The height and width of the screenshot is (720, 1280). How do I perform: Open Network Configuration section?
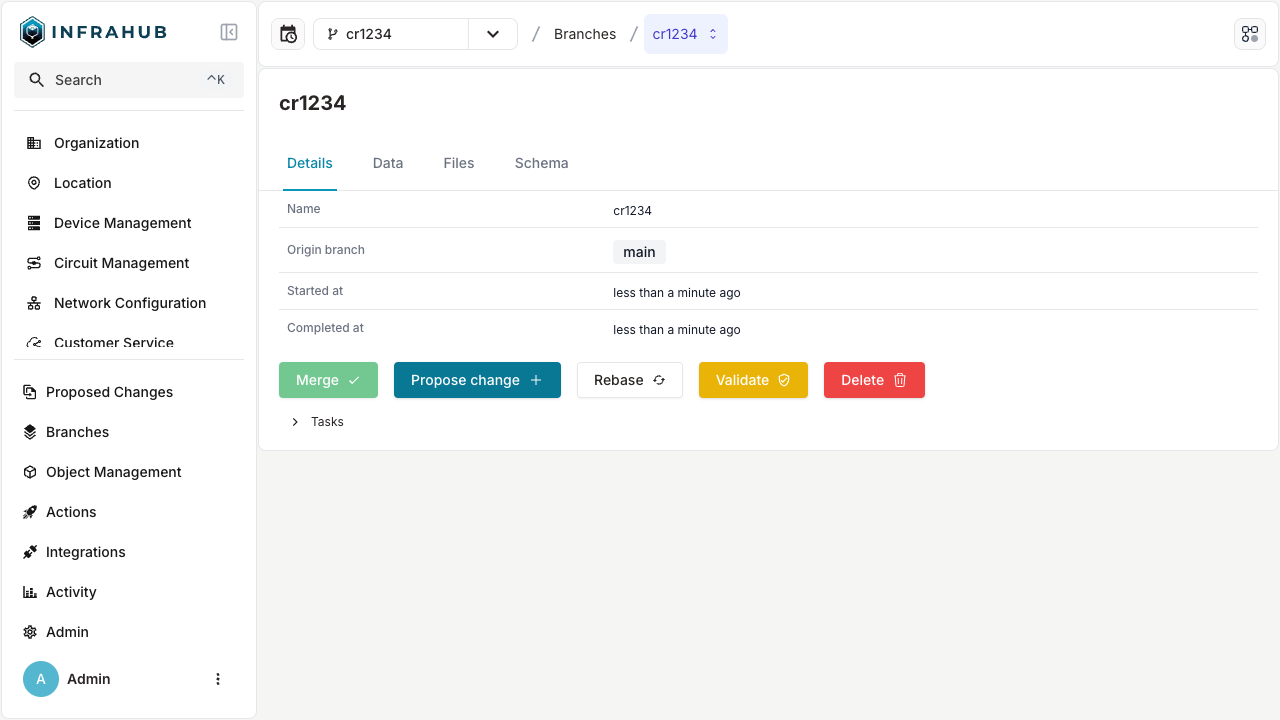[129, 303]
